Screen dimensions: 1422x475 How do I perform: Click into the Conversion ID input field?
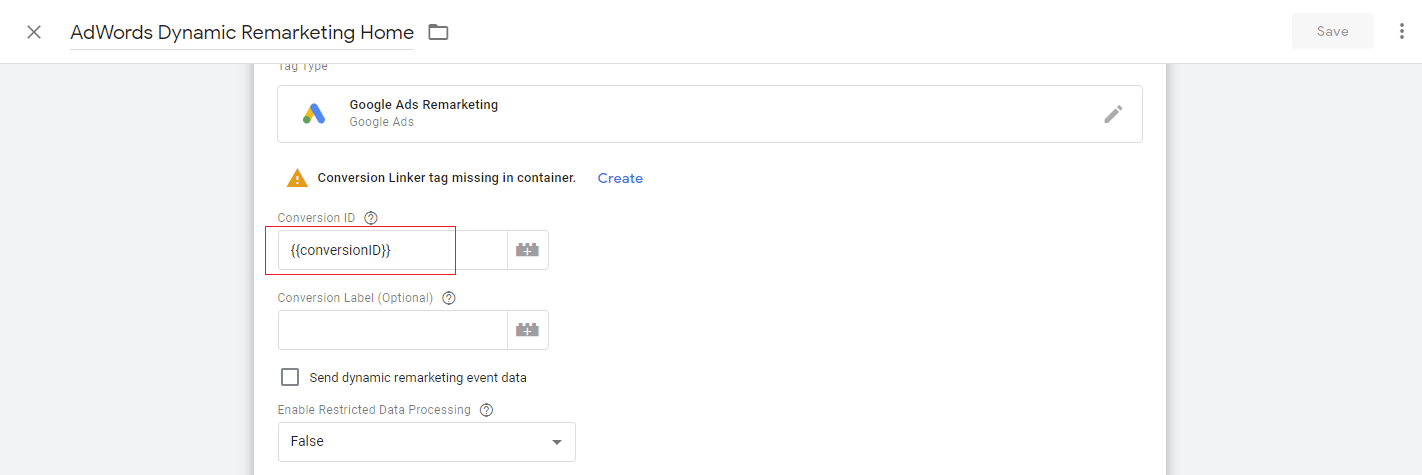pos(392,250)
